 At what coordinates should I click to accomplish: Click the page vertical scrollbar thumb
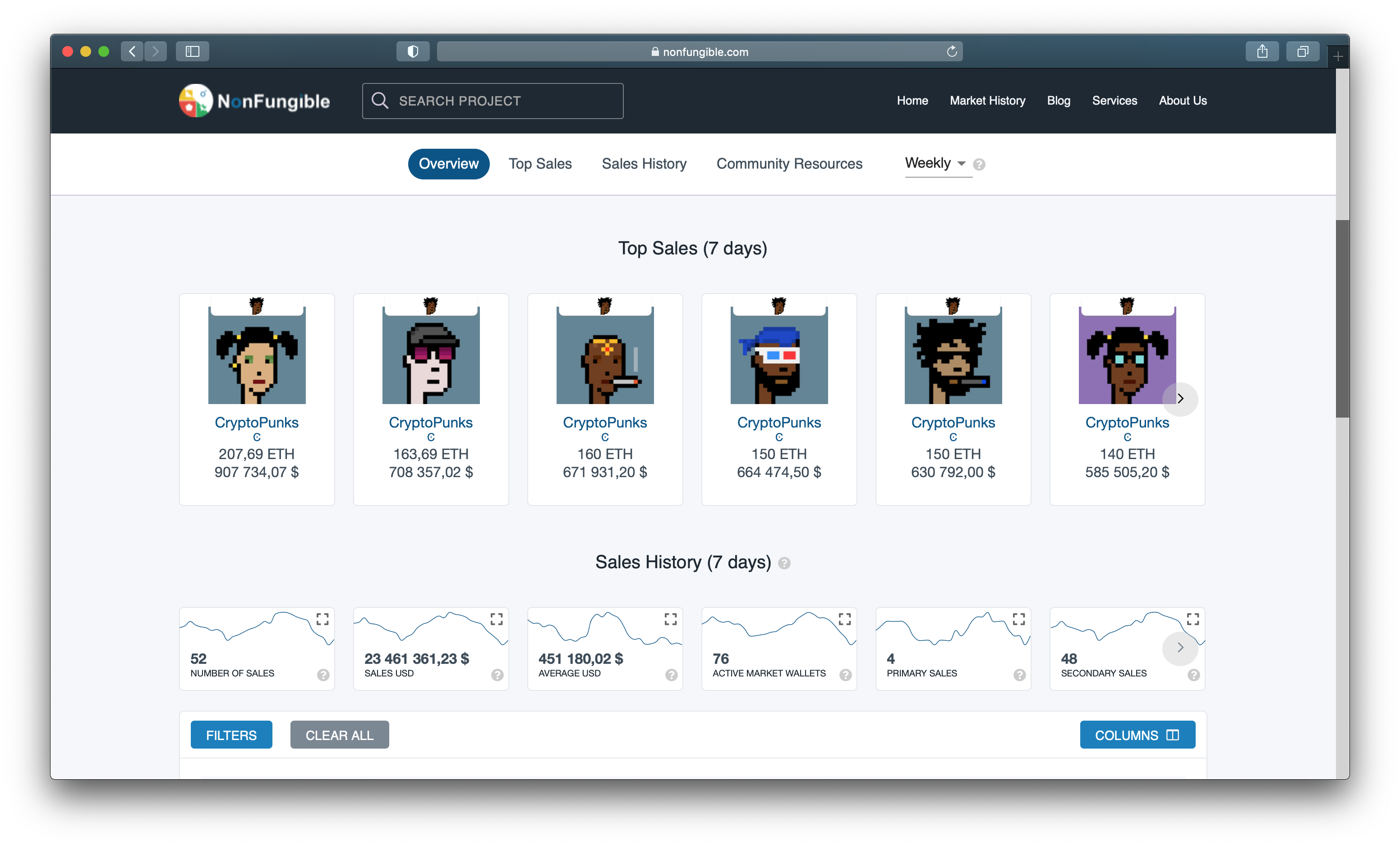coord(1342,318)
